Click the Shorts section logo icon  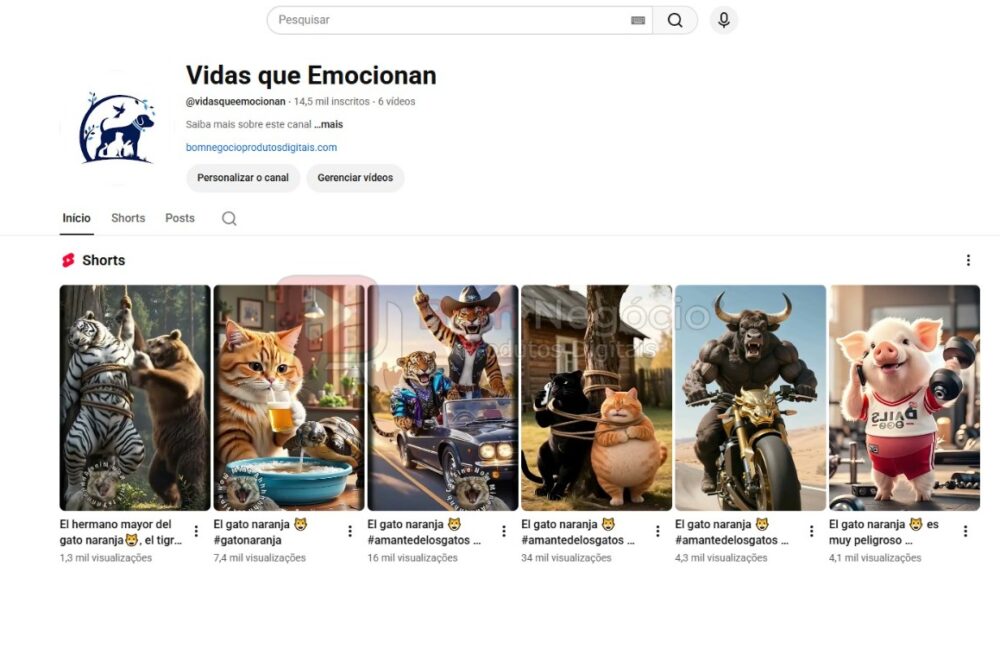pos(68,260)
